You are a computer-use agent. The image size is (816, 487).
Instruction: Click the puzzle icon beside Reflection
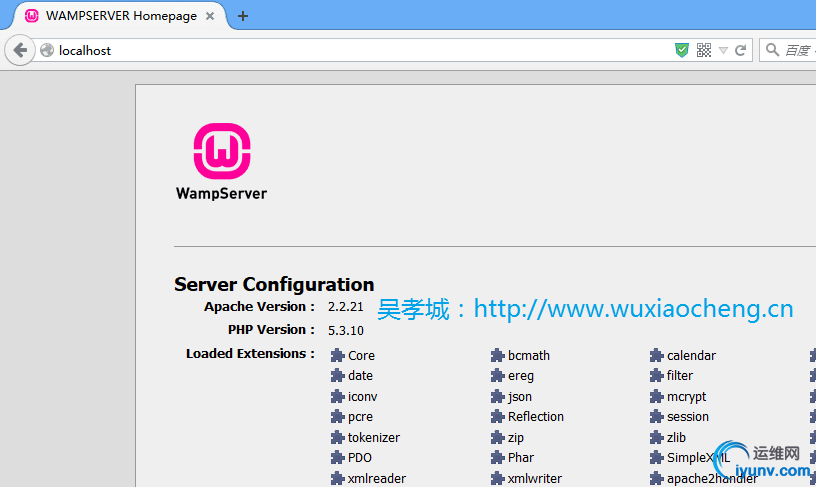tap(498, 417)
